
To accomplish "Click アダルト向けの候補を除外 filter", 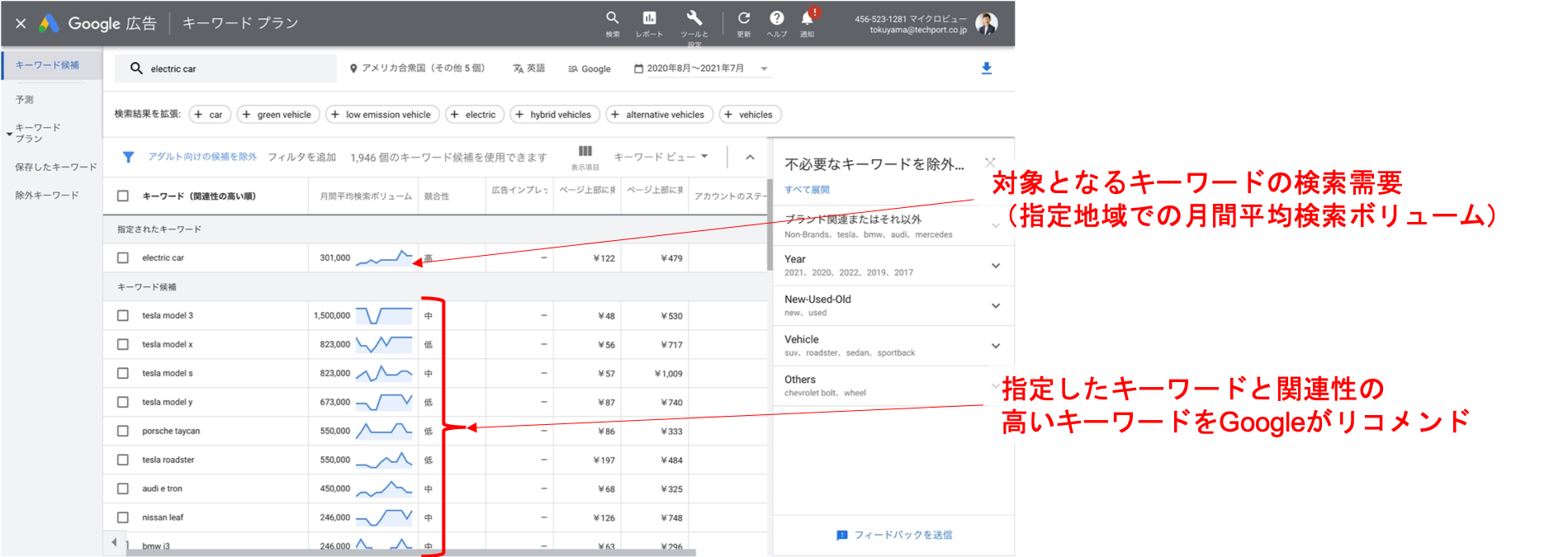I will (202, 157).
